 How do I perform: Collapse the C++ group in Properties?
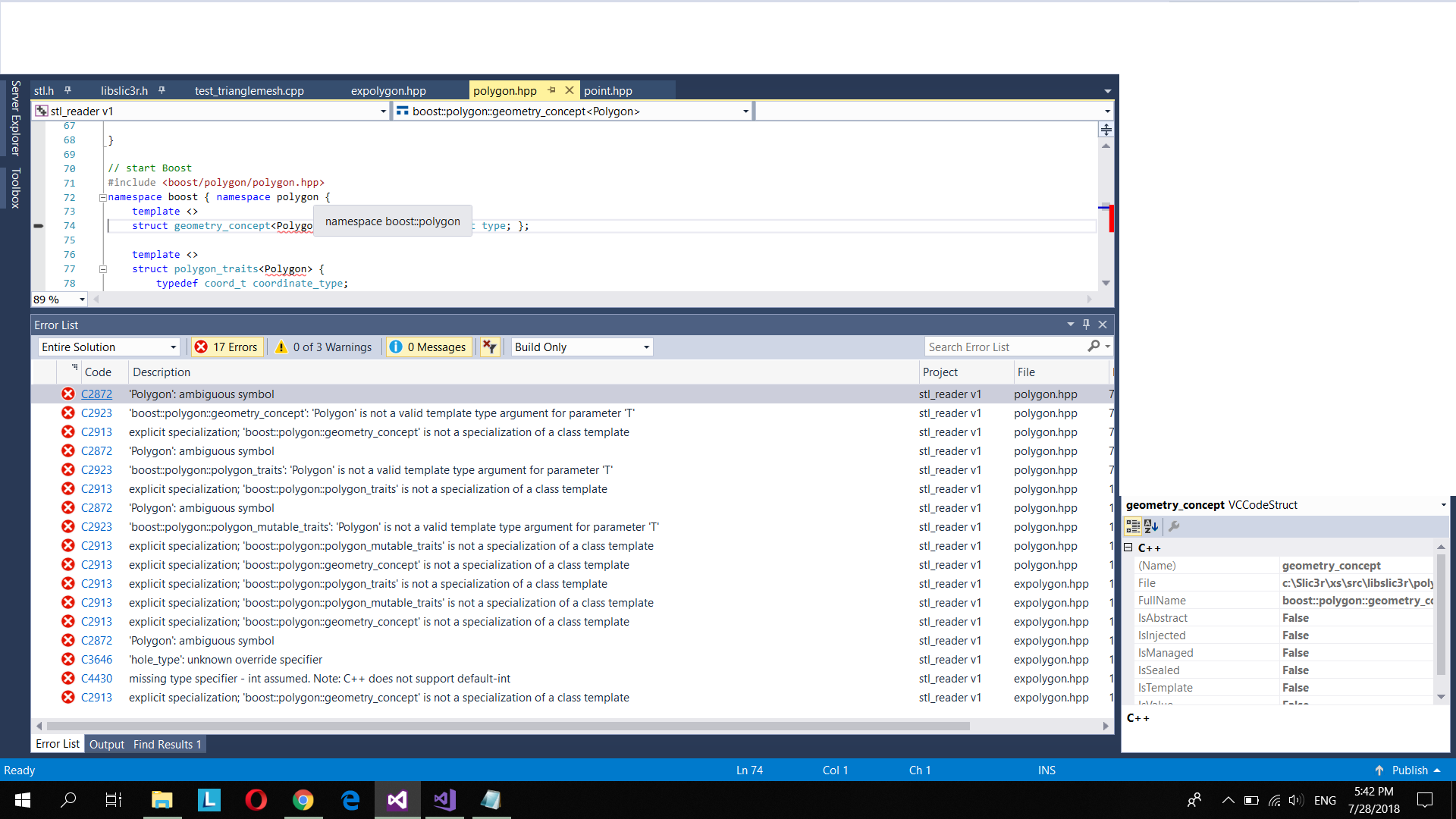pos(1129,548)
